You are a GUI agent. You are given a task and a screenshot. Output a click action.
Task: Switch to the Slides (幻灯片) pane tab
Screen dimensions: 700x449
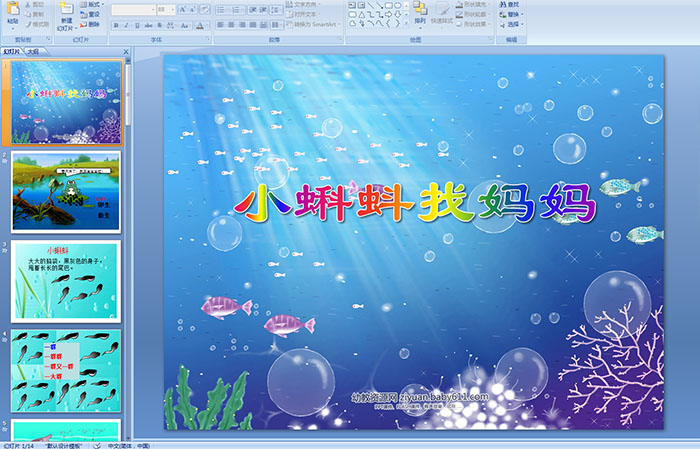12,50
